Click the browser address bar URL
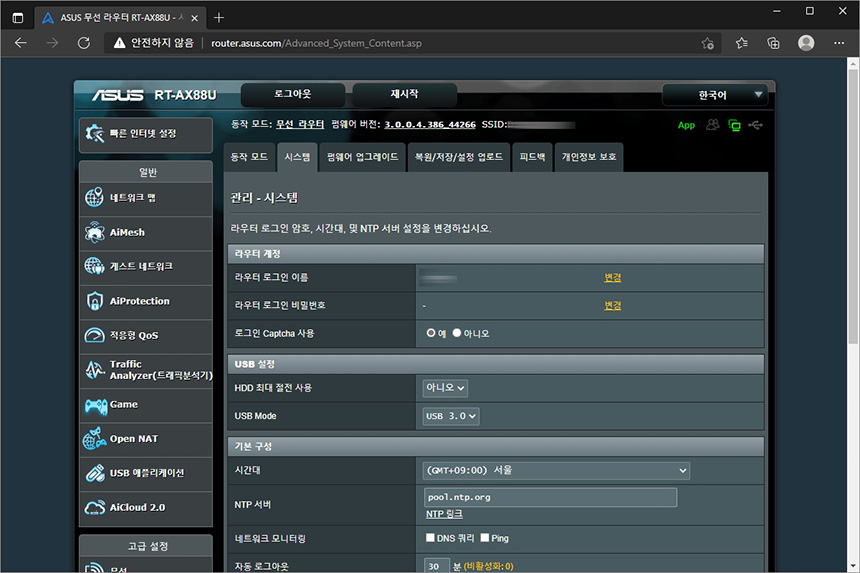Image resolution: width=860 pixels, height=573 pixels. pyautogui.click(x=316, y=43)
